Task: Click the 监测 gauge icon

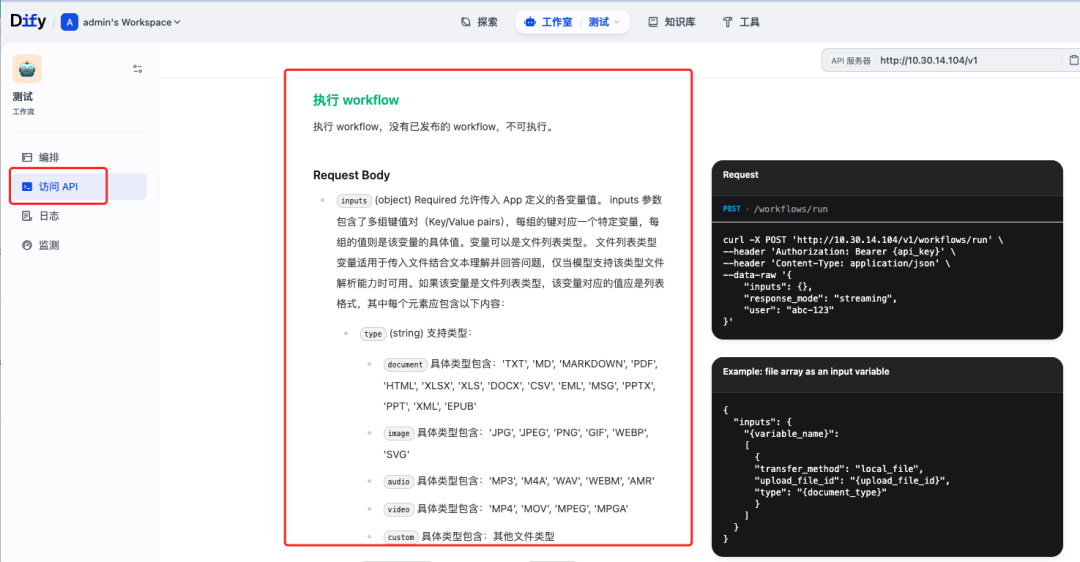Action: point(27,245)
